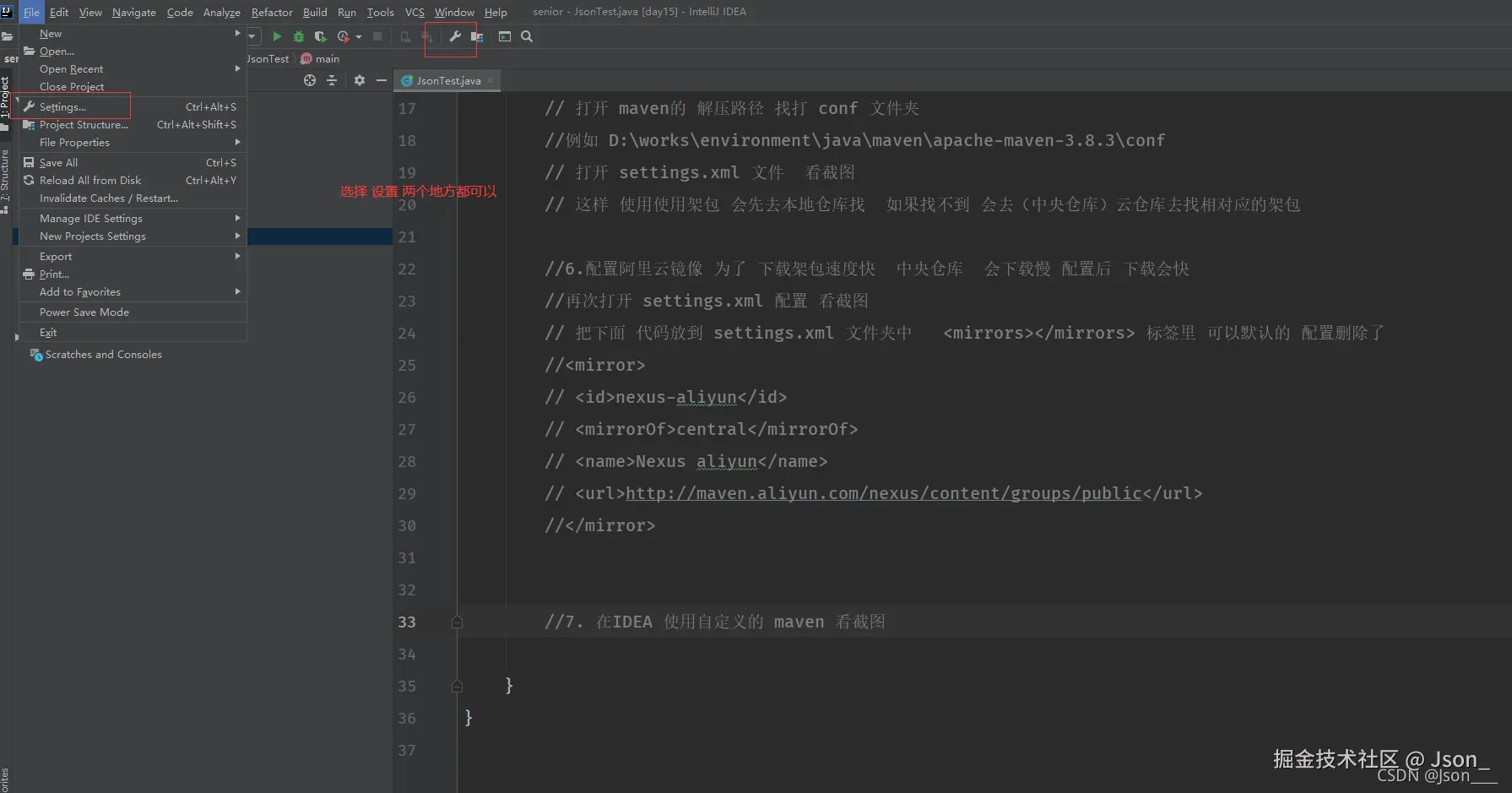1512x793 pixels.
Task: Open Search Everywhere with the magnifier icon
Action: tap(527, 36)
